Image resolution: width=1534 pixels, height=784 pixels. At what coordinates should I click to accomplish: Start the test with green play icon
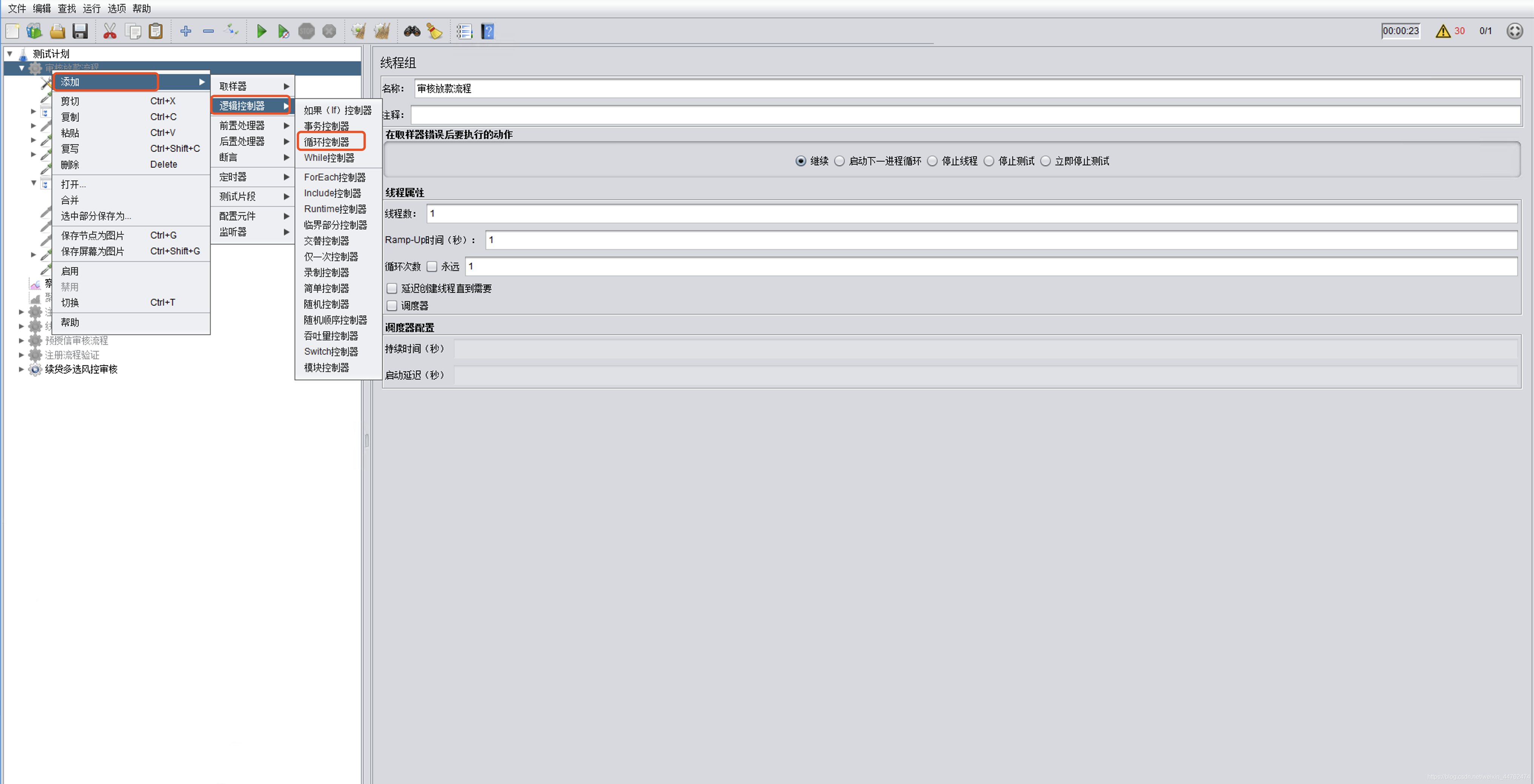262,31
